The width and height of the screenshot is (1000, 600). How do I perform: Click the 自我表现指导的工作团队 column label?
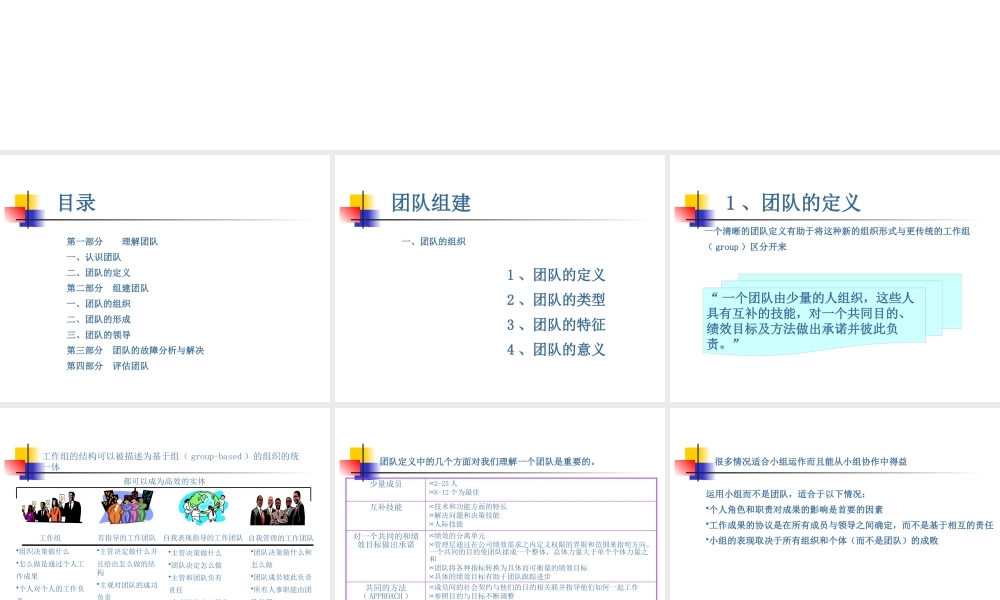click(x=203, y=538)
